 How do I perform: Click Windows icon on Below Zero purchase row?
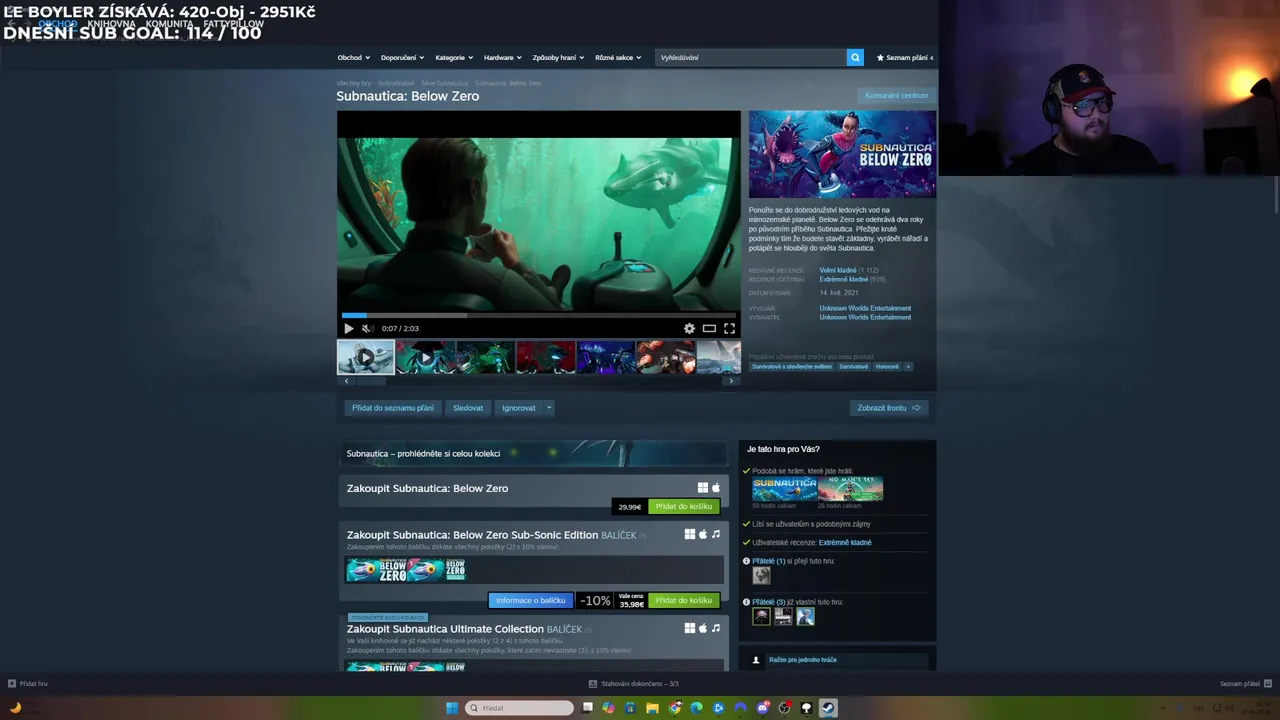tap(703, 488)
